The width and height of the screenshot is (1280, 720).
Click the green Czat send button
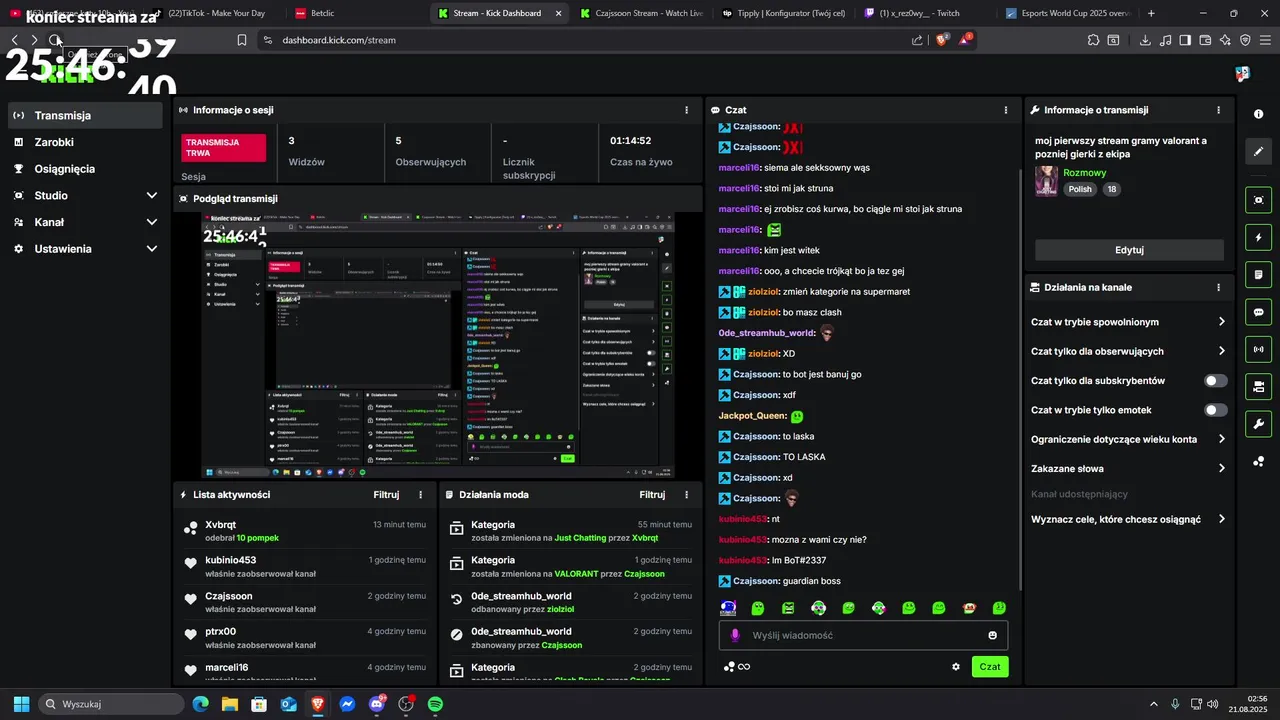990,667
